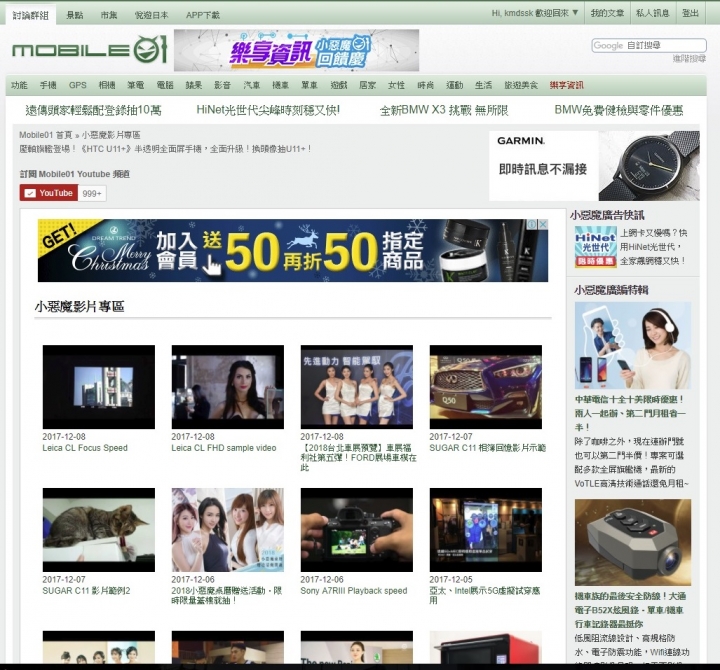
Task: Open 中華電信十全十美限時優惠 article link
Action: (630, 413)
